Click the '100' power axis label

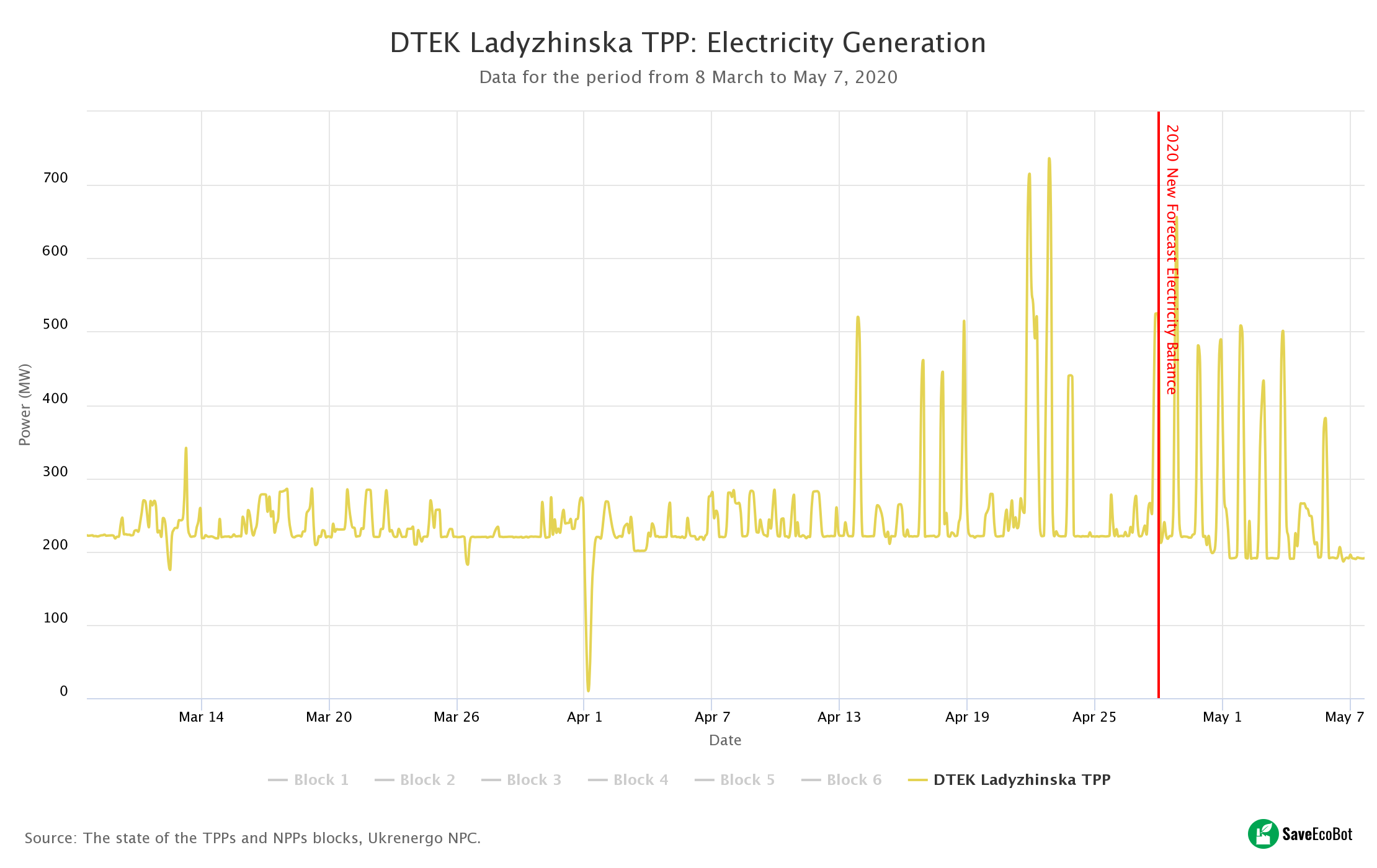tap(55, 618)
